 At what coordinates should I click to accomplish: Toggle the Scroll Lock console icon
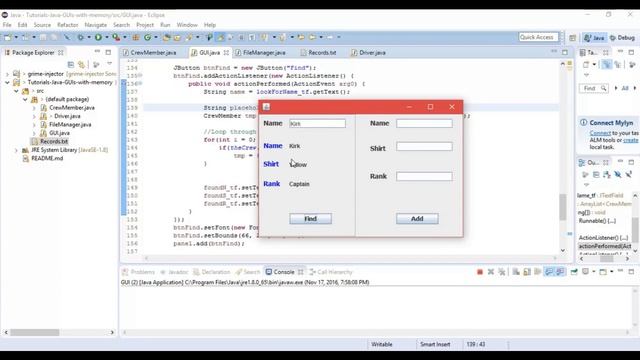tap(527, 272)
